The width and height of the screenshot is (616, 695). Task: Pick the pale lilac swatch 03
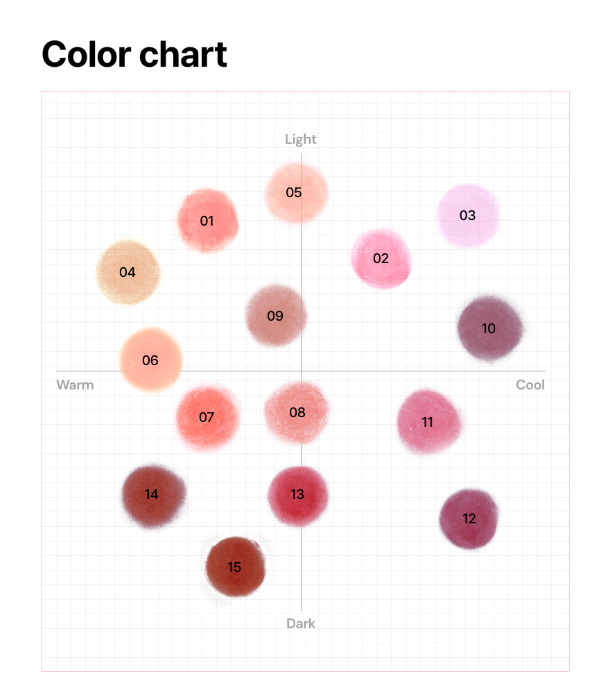468,215
